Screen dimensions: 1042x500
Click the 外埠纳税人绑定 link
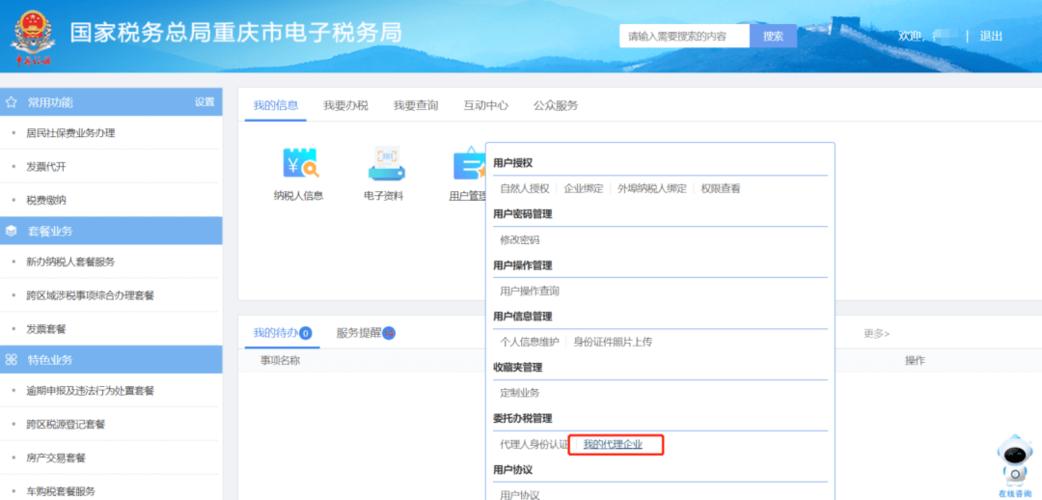pyautogui.click(x=652, y=189)
